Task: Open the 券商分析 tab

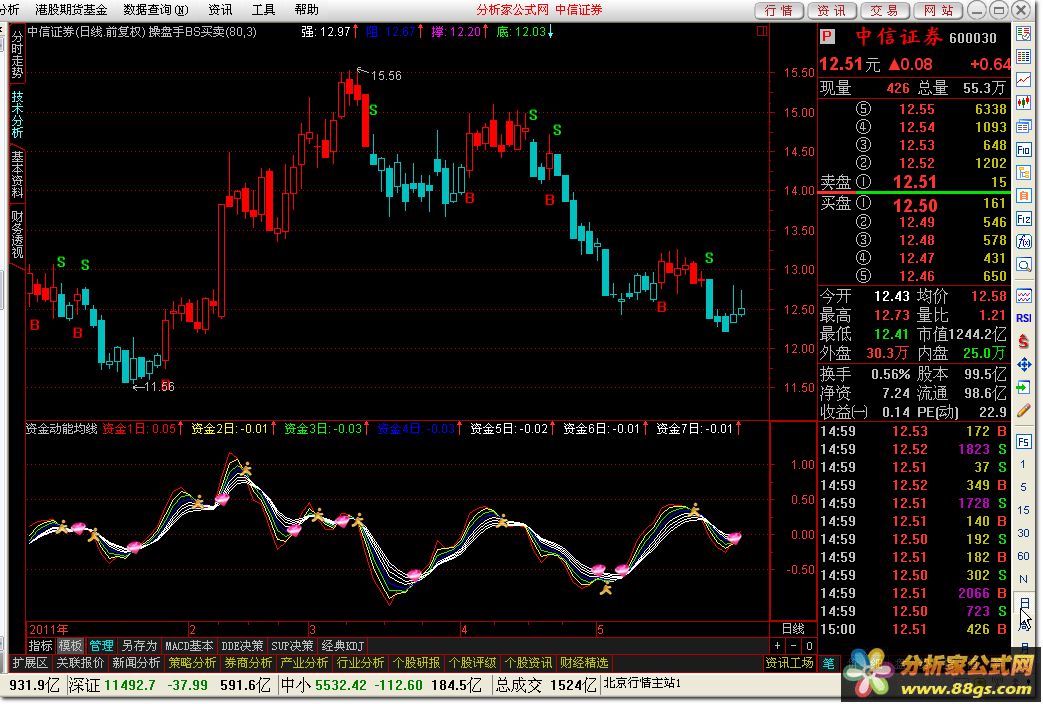Action: tap(248, 663)
